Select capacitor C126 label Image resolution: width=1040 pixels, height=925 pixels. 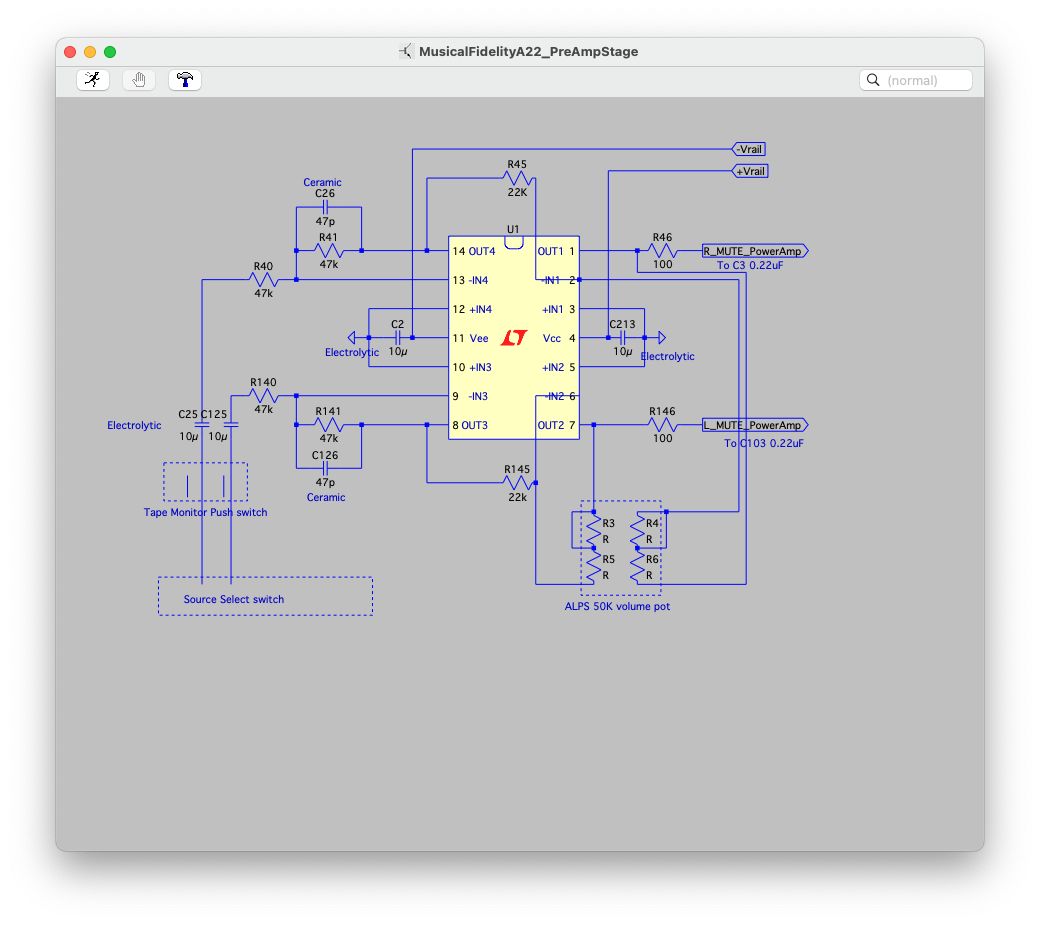(x=324, y=455)
